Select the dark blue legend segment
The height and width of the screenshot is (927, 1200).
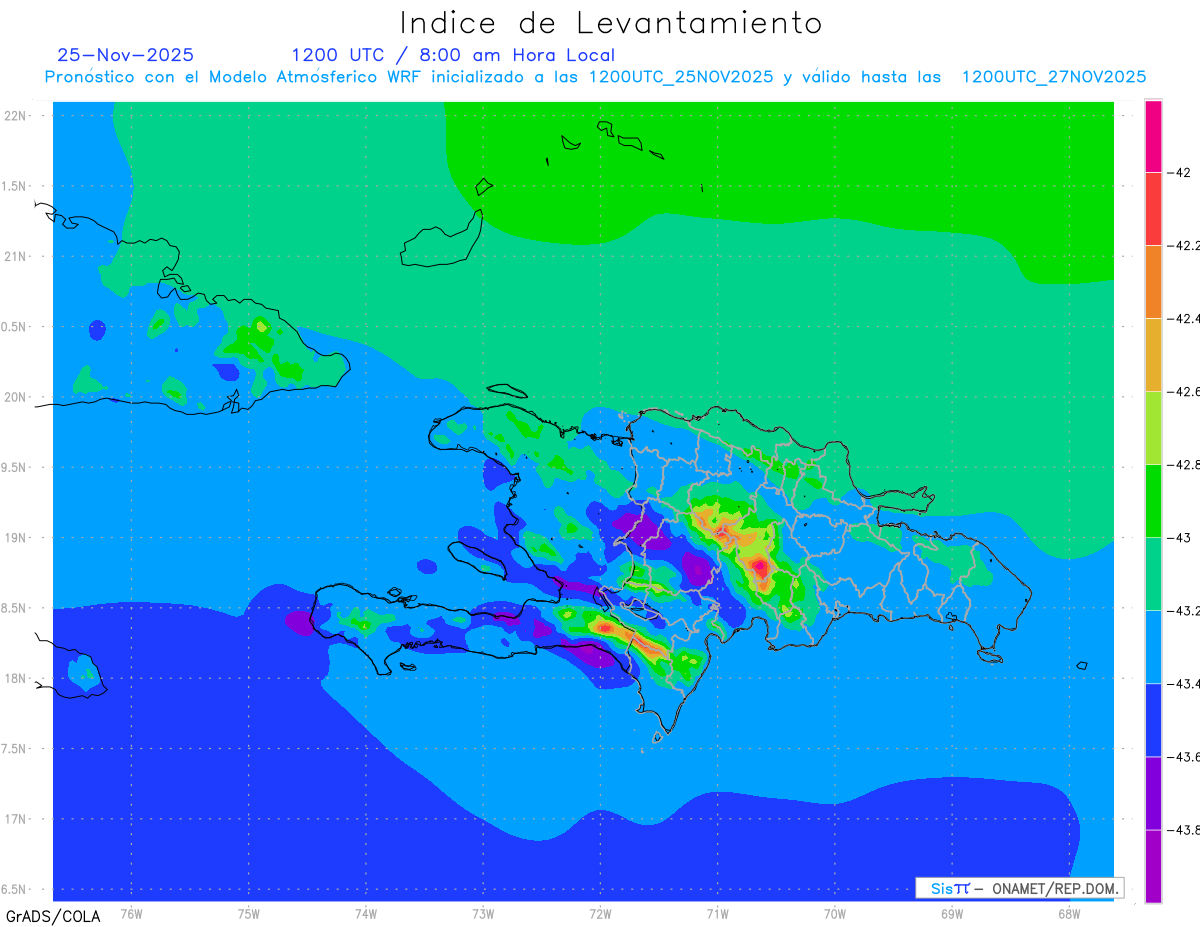1153,719
